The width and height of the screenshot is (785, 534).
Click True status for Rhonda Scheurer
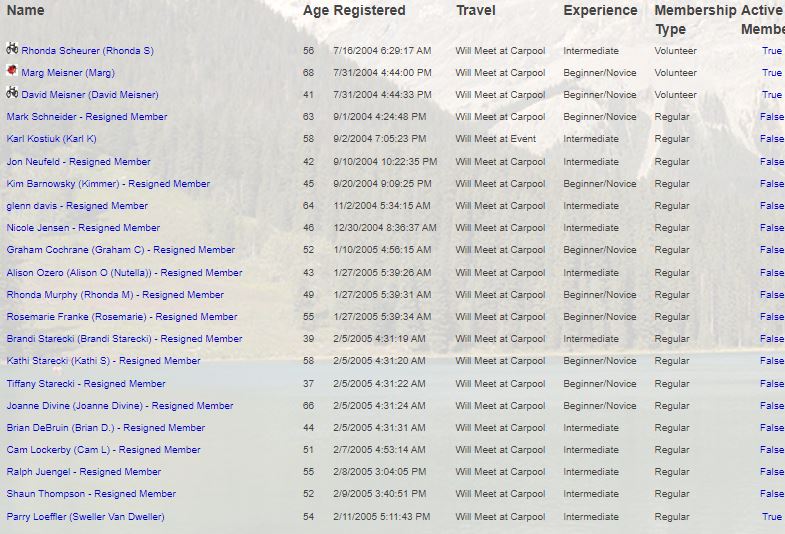(771, 51)
